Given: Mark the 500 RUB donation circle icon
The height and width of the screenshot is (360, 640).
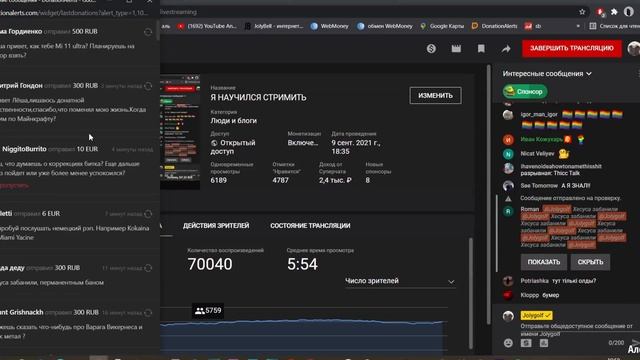Looking at the screenshot, I should (x=148, y=32).
